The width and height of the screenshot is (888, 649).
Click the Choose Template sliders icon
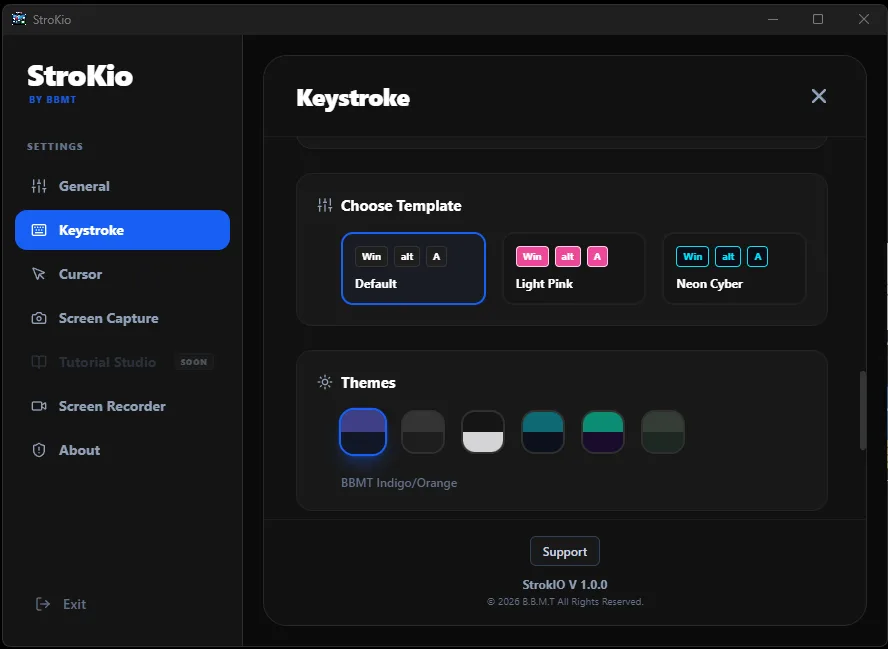(x=325, y=205)
